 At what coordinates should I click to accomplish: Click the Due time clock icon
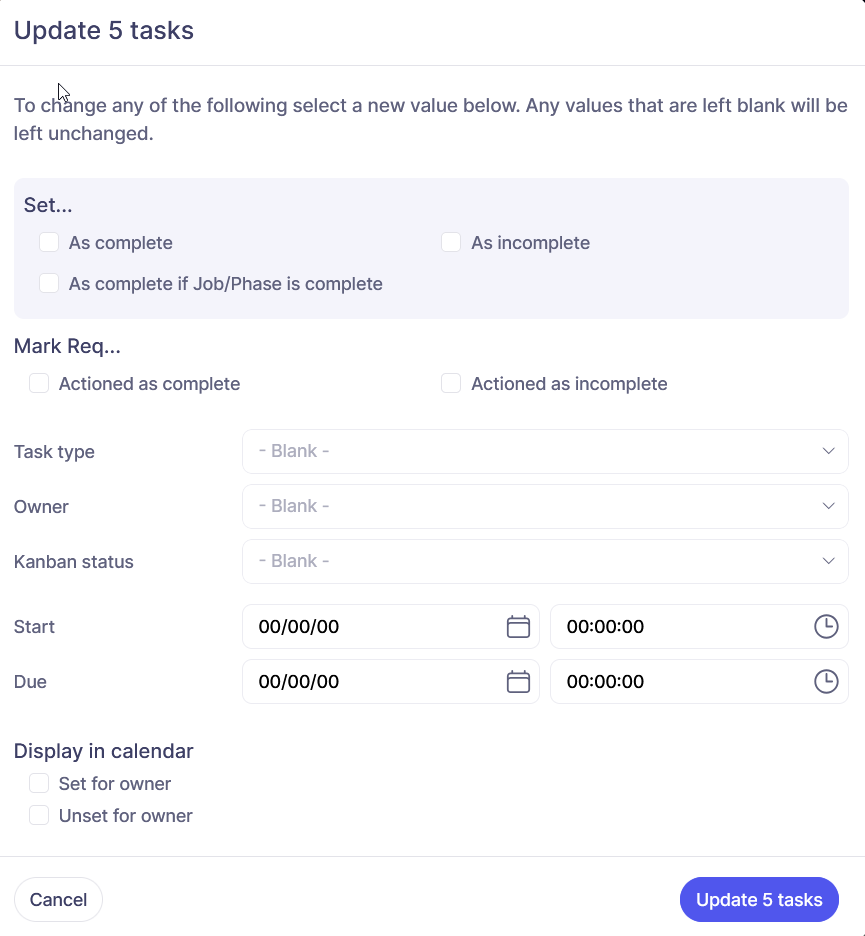pos(826,682)
